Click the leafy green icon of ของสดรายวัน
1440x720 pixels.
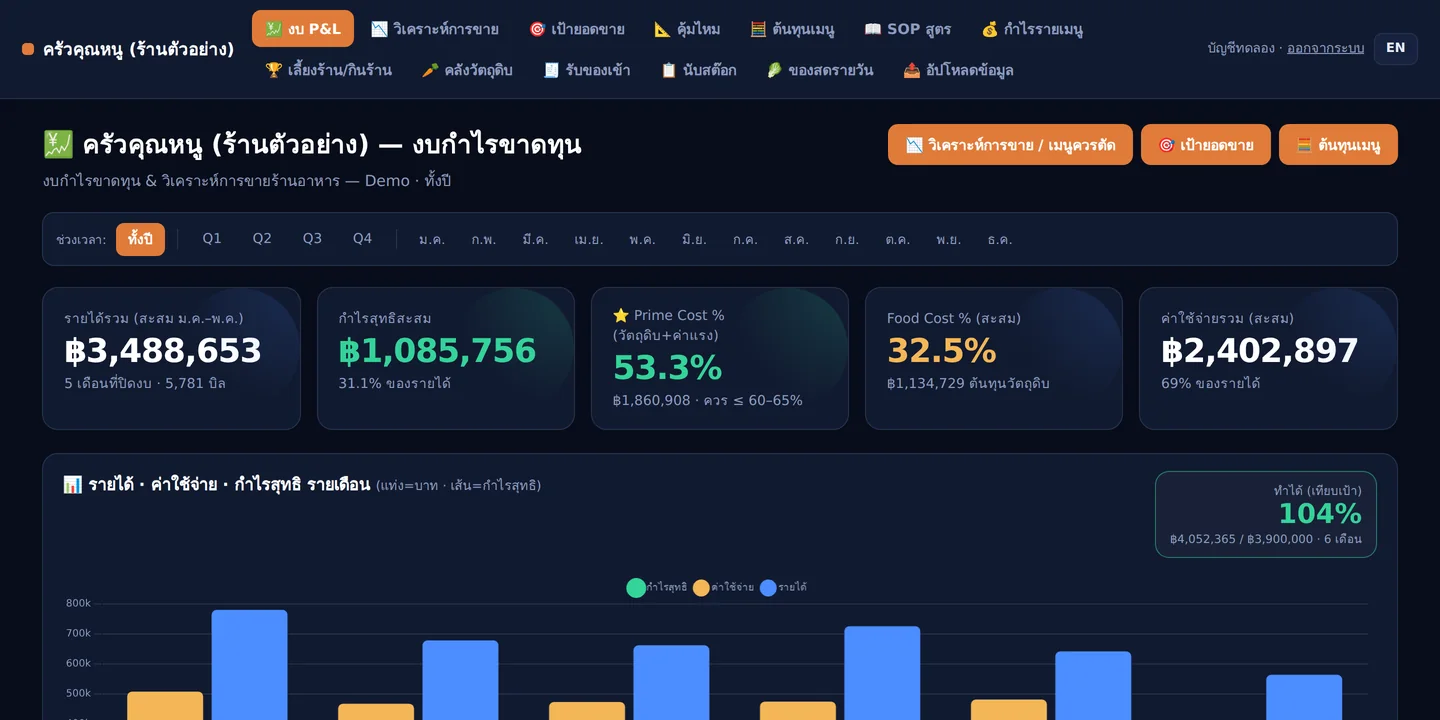pyautogui.click(x=774, y=70)
